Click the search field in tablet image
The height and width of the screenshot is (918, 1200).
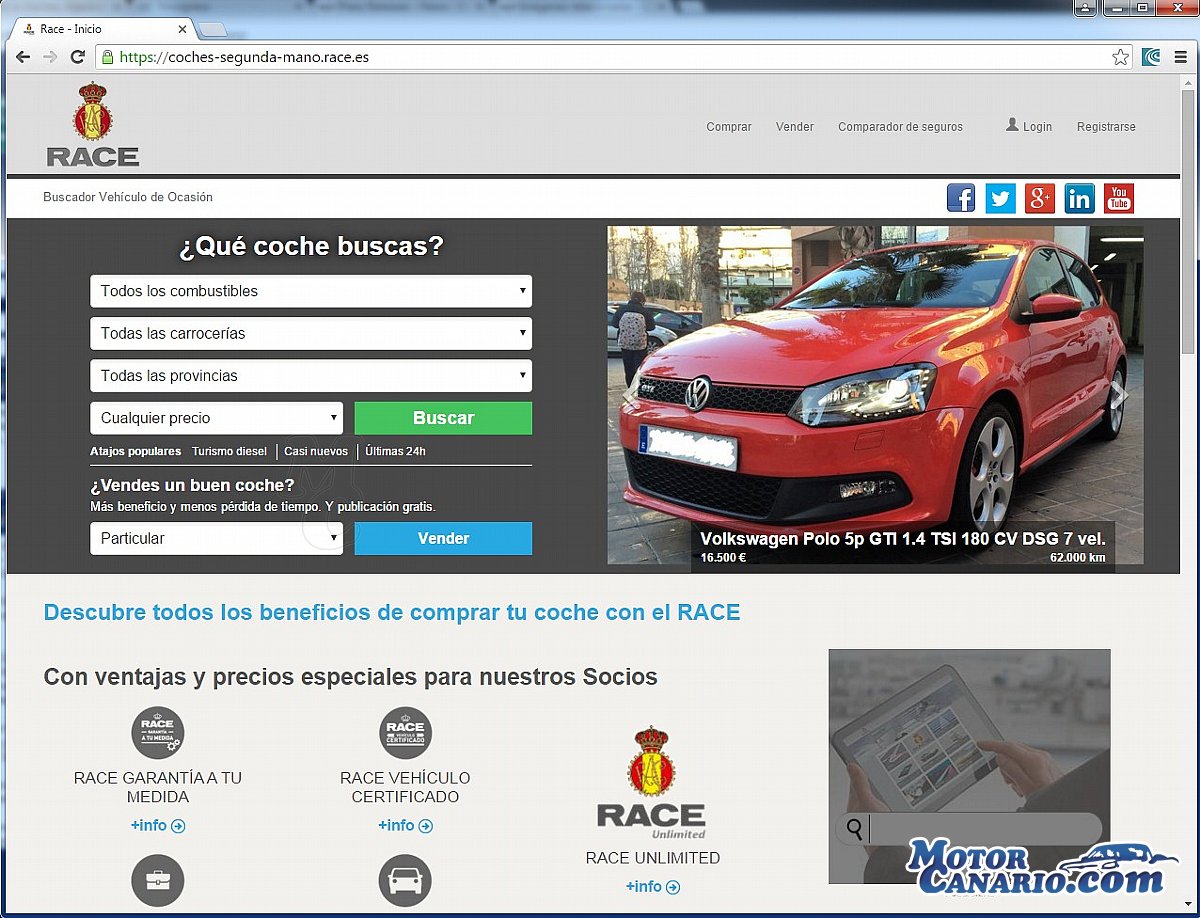tap(985, 828)
